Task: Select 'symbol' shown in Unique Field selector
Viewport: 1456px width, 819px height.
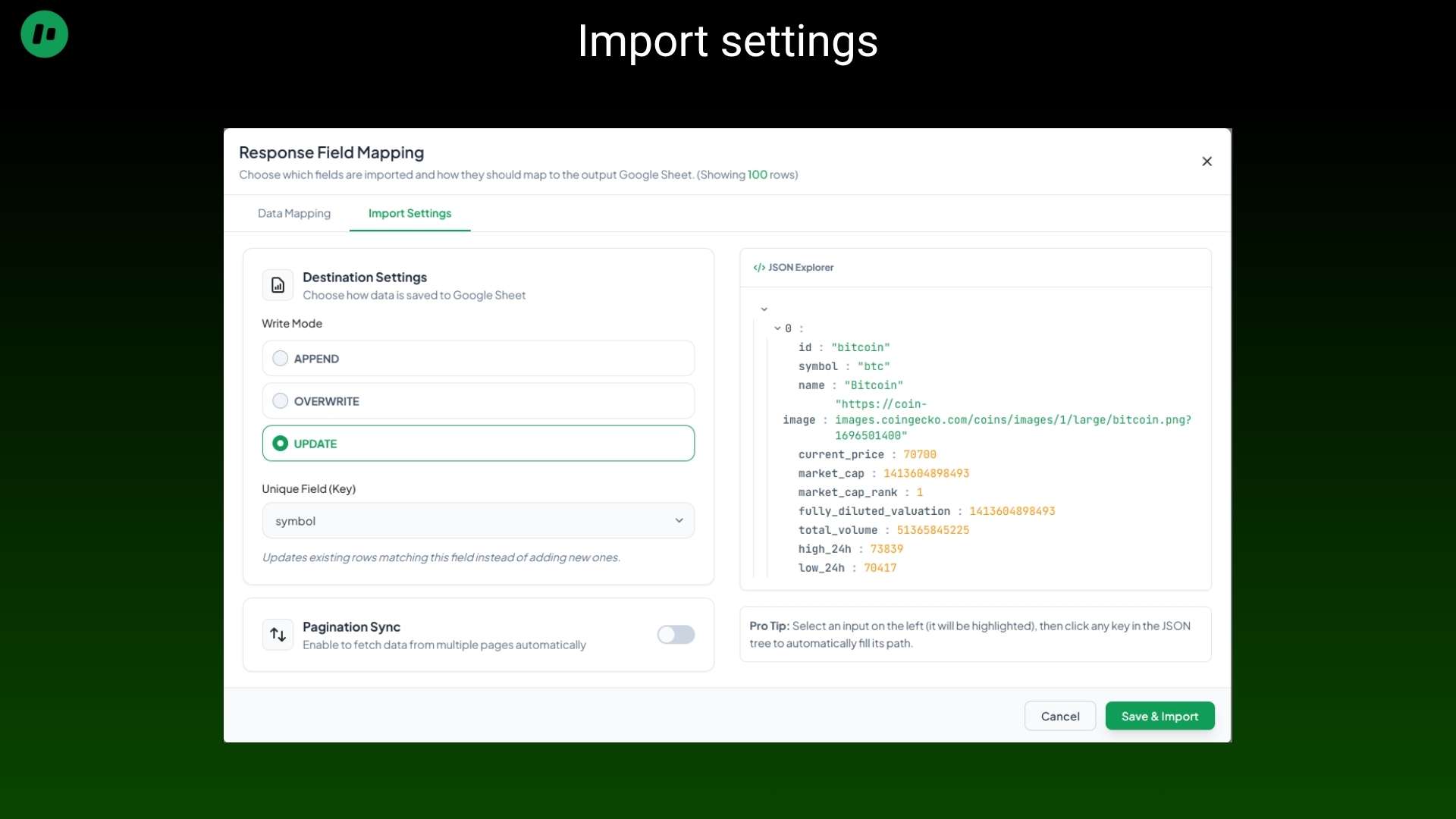Action: point(296,521)
